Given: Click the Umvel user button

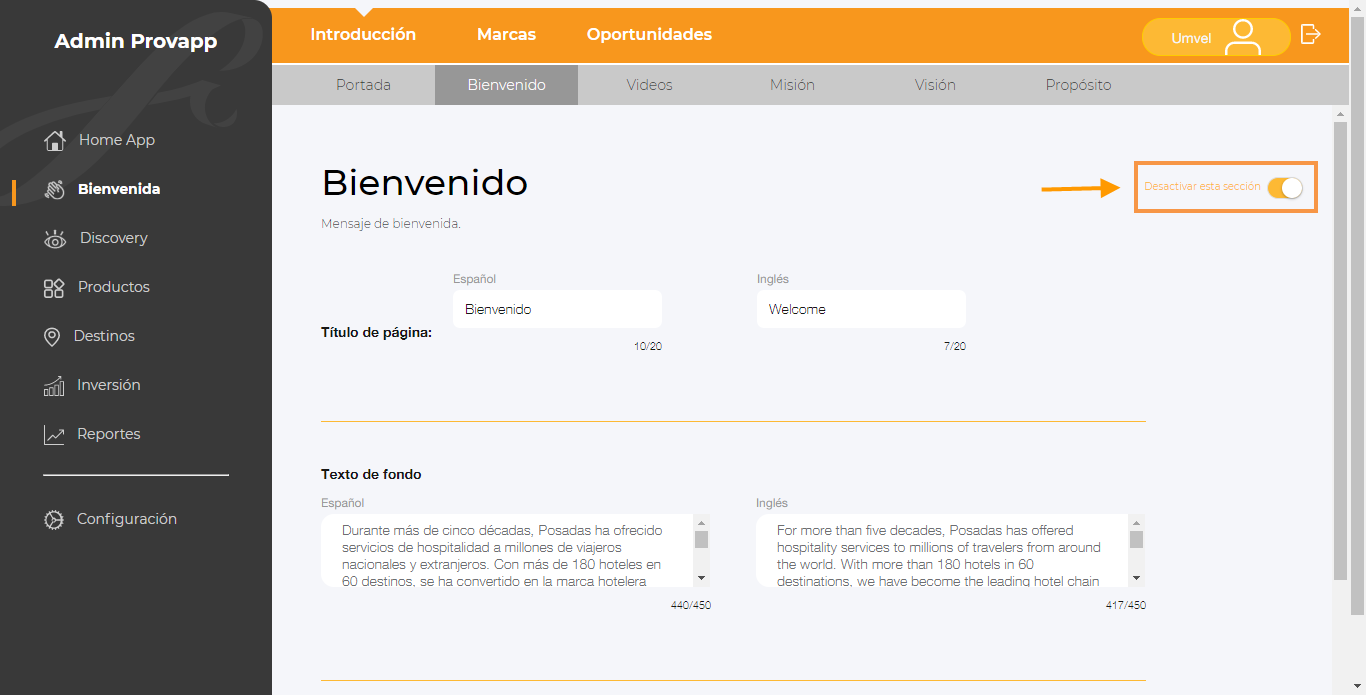Looking at the screenshot, I should click(1216, 37).
